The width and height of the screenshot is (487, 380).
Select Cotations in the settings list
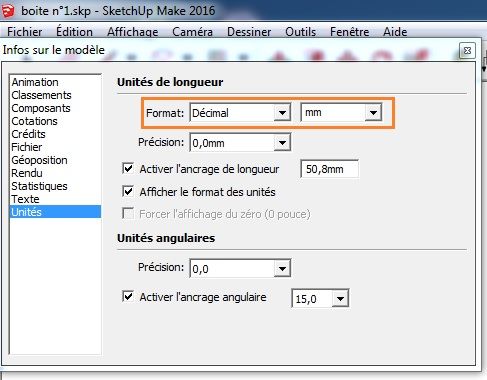[55, 121]
